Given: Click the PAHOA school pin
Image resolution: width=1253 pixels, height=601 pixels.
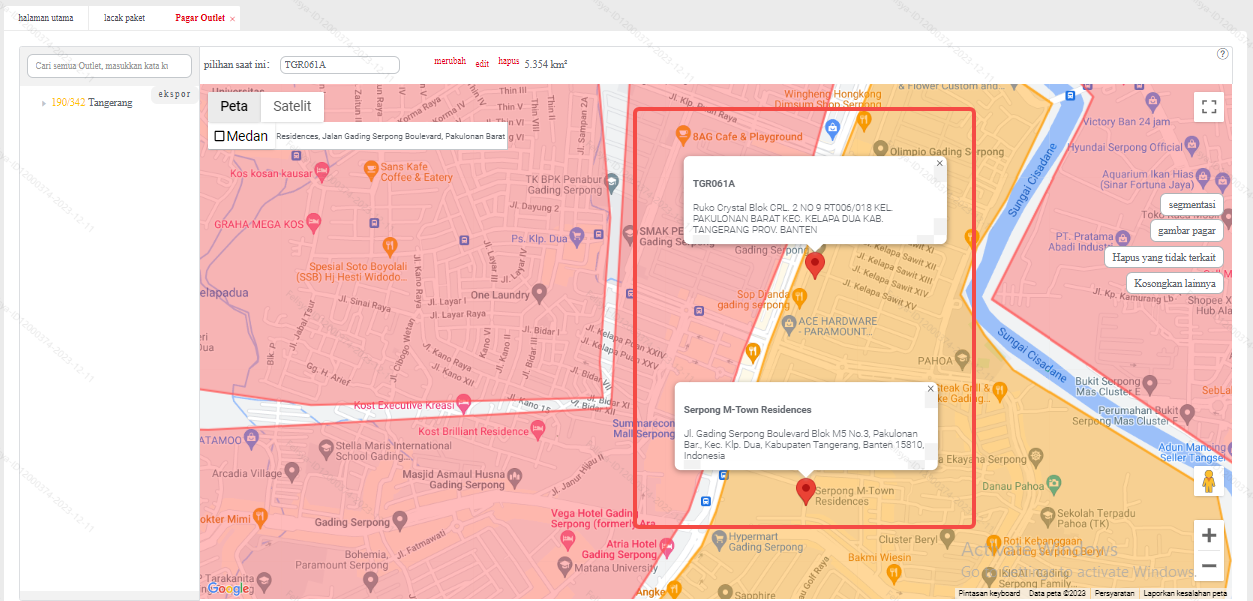Looking at the screenshot, I should pos(962,357).
